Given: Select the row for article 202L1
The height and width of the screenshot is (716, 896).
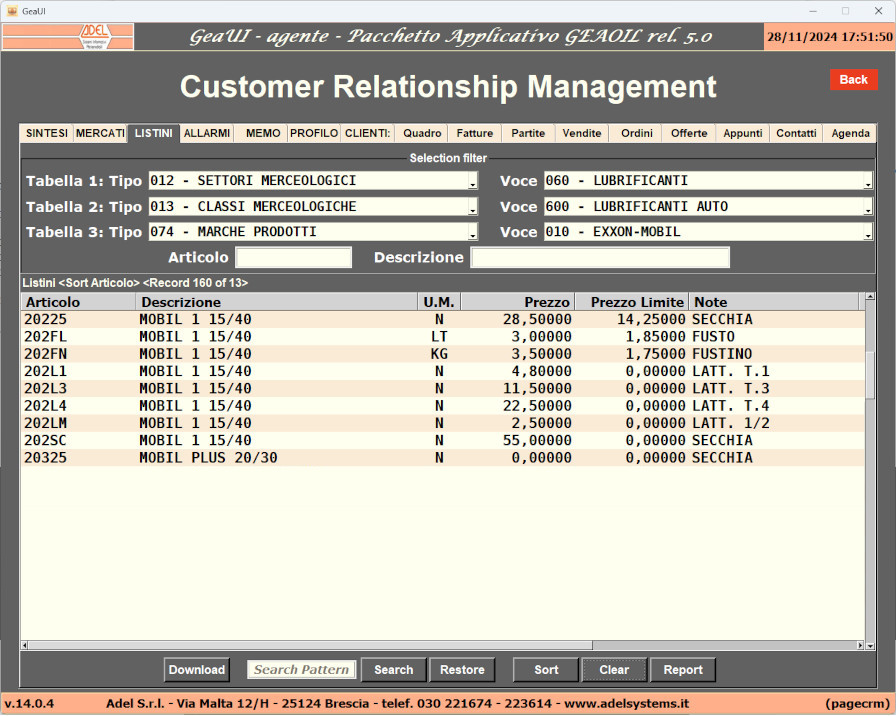Looking at the screenshot, I should 443,371.
